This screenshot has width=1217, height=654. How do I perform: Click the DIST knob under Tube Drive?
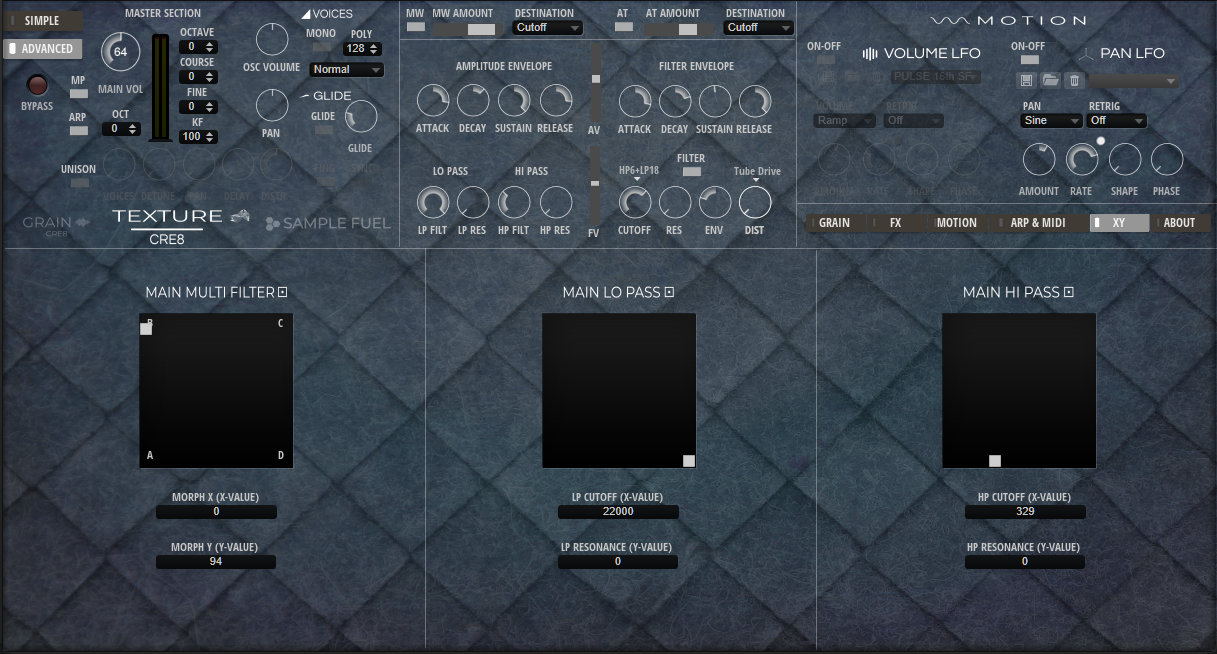click(755, 203)
